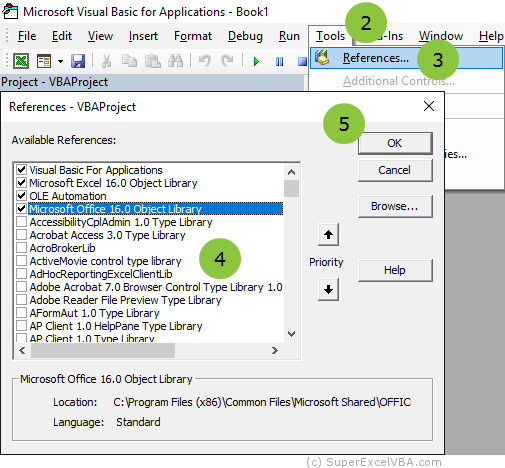Move reference priority down with arrow button
The height and width of the screenshot is (468, 505).
coord(328,289)
